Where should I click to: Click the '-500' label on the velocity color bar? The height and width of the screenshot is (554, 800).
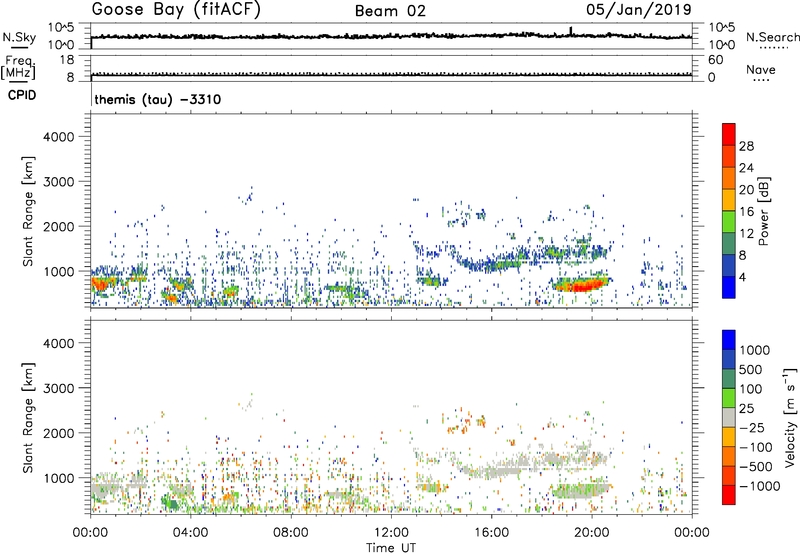755,467
